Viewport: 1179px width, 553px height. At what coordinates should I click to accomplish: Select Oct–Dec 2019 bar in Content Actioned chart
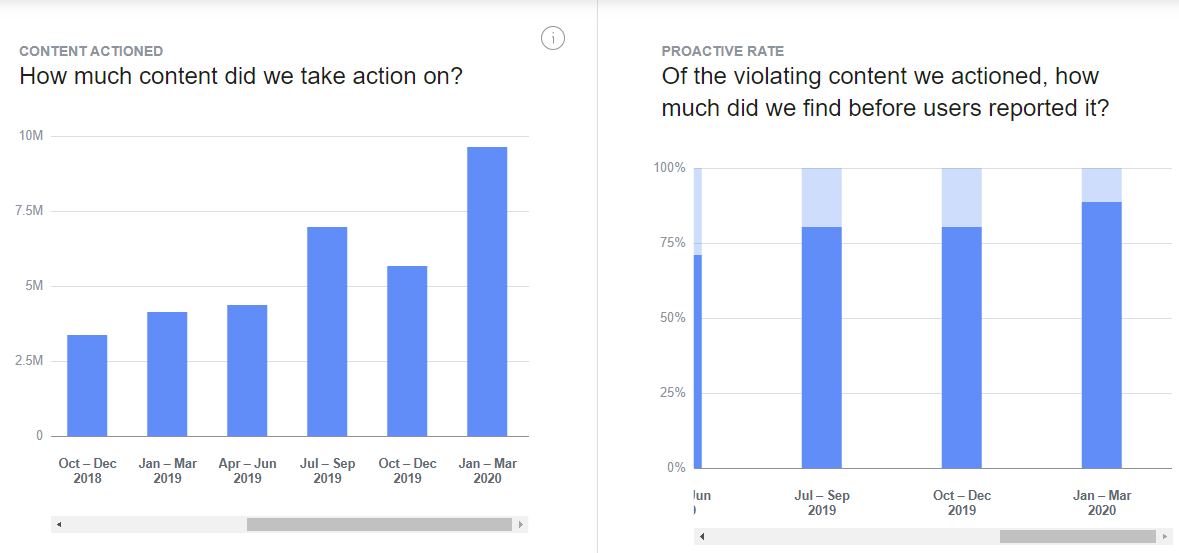[407, 351]
